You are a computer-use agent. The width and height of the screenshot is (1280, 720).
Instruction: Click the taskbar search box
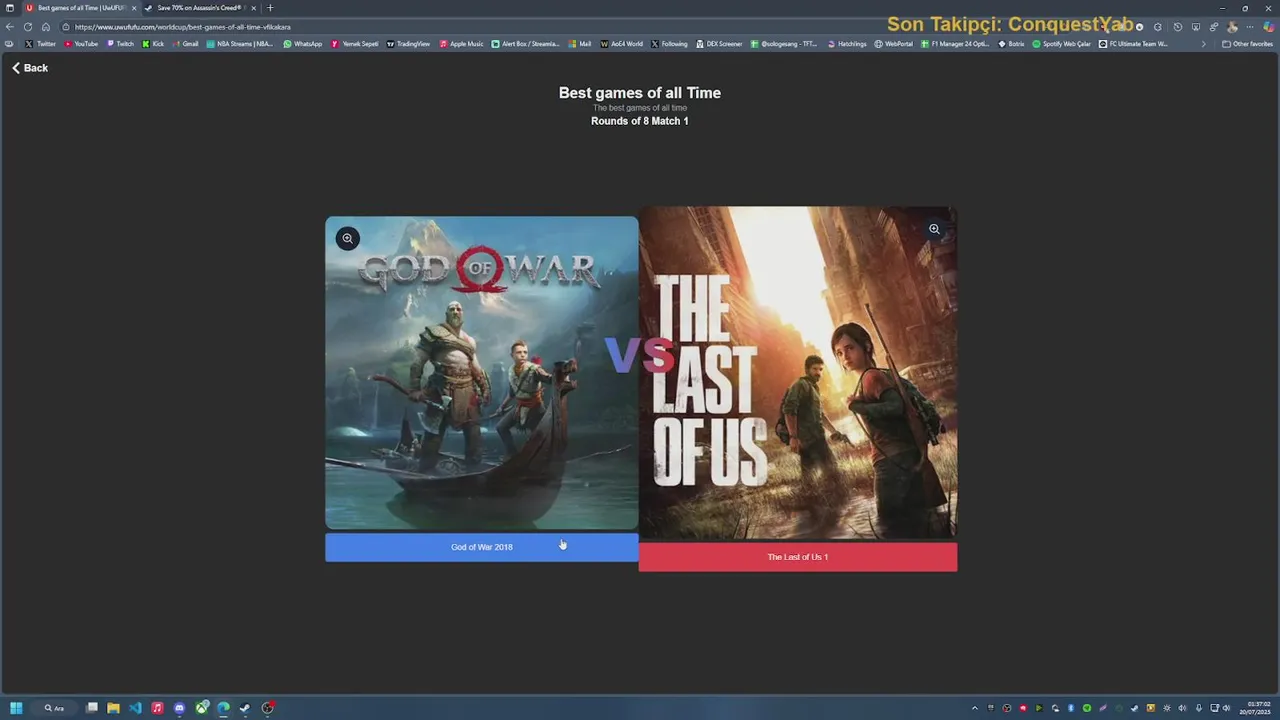(55, 708)
